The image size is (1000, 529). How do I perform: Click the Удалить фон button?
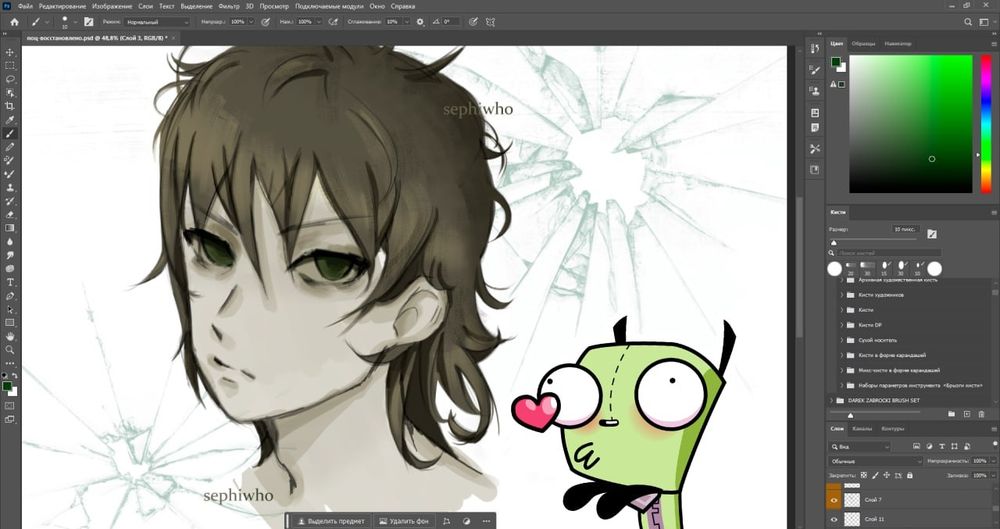pyautogui.click(x=404, y=521)
